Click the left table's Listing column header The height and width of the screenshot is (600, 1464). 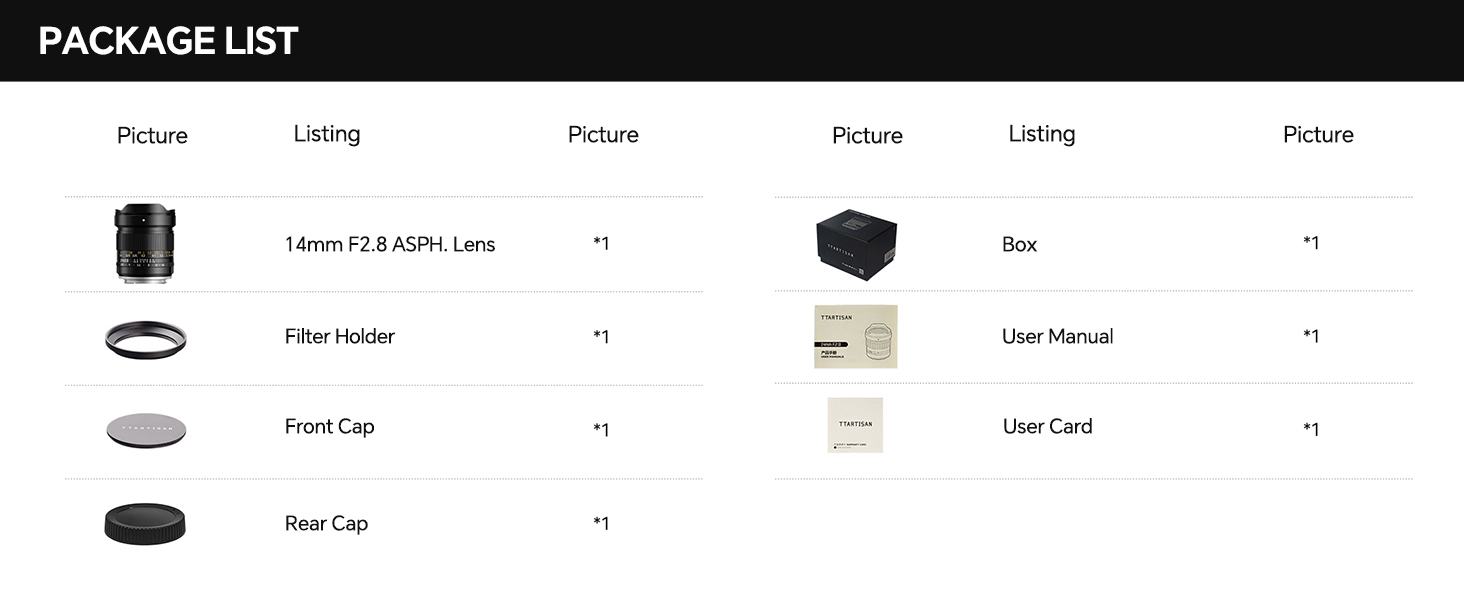[327, 134]
